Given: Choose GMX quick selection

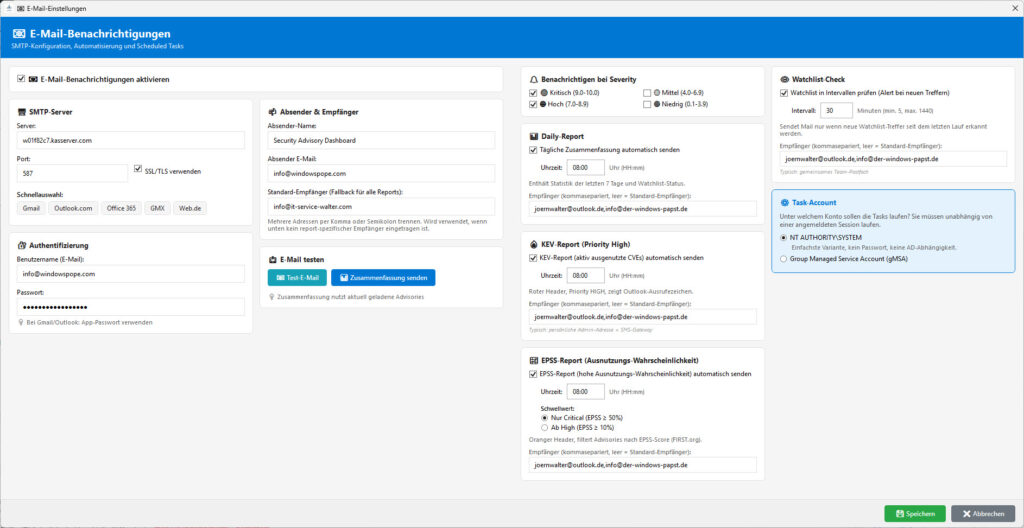Looking at the screenshot, I should 157,208.
